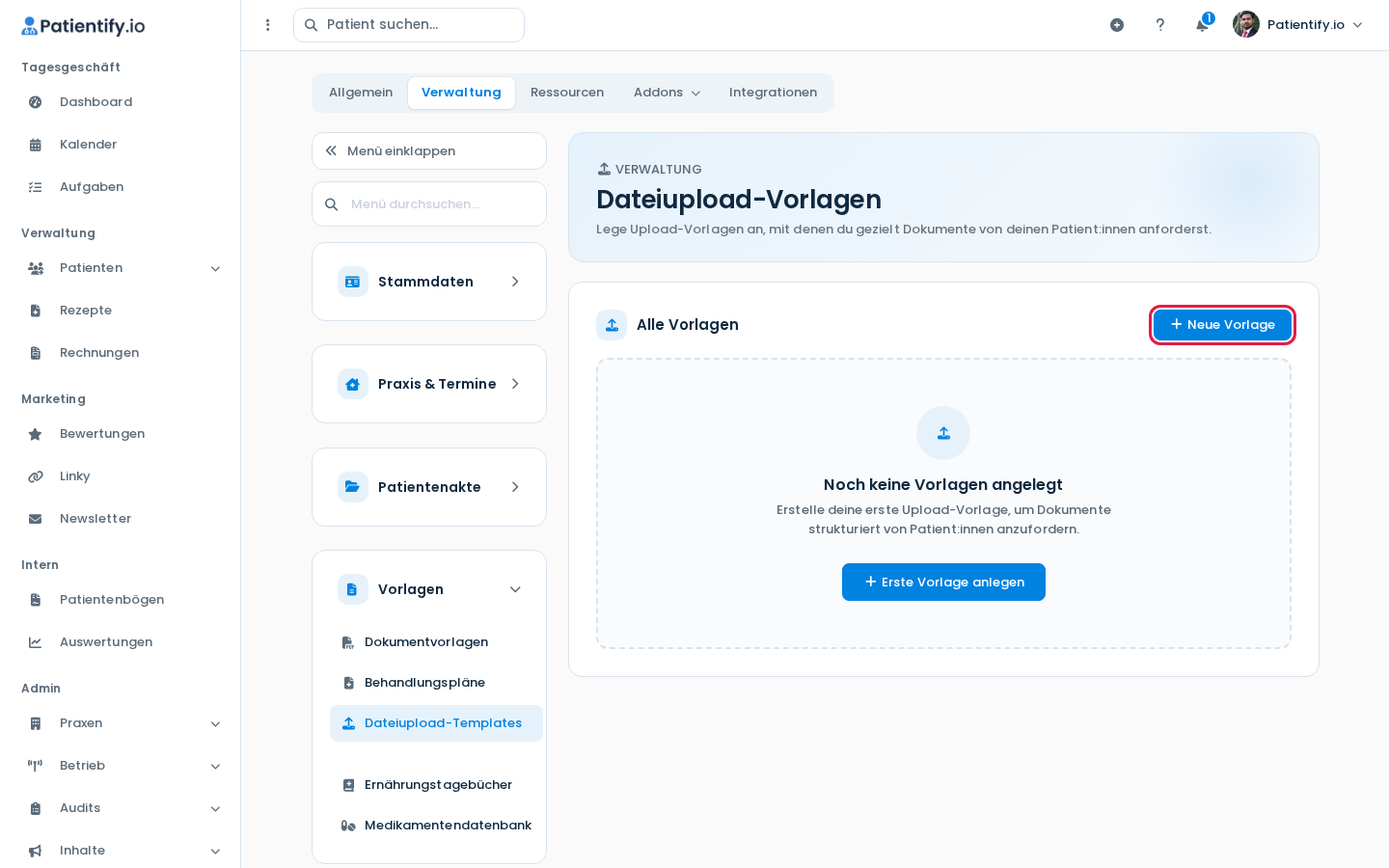The height and width of the screenshot is (868, 1389).
Task: Open help via question mark icon
Action: tap(1160, 25)
